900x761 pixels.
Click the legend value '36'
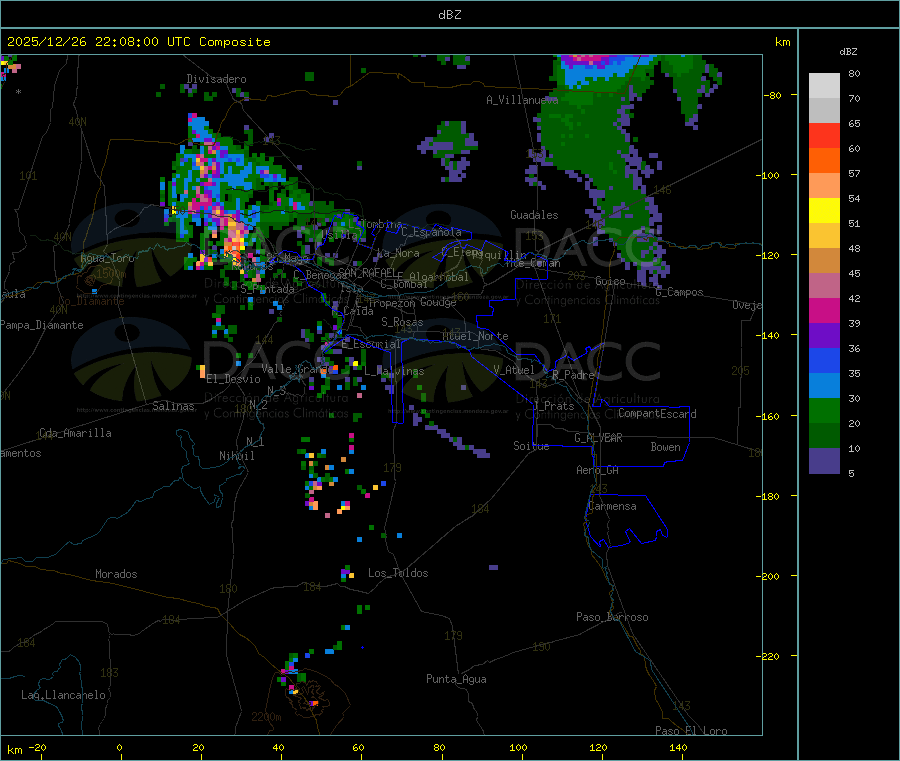[854, 348]
